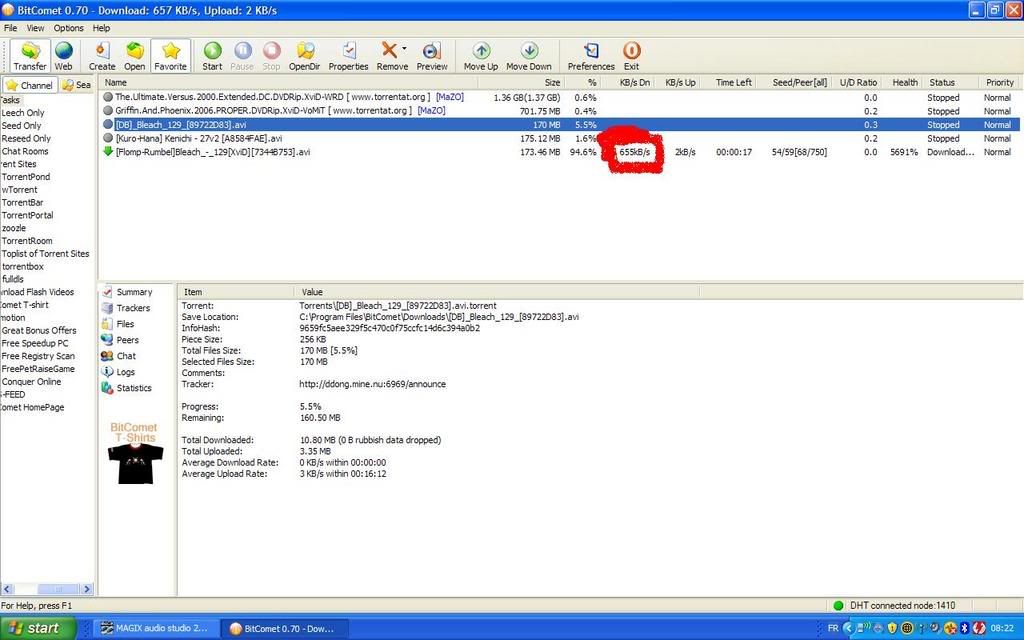Click the [MaZO] link on Griffin.And.Phoenix row
The height and width of the screenshot is (640, 1024).
pyautogui.click(x=432, y=110)
